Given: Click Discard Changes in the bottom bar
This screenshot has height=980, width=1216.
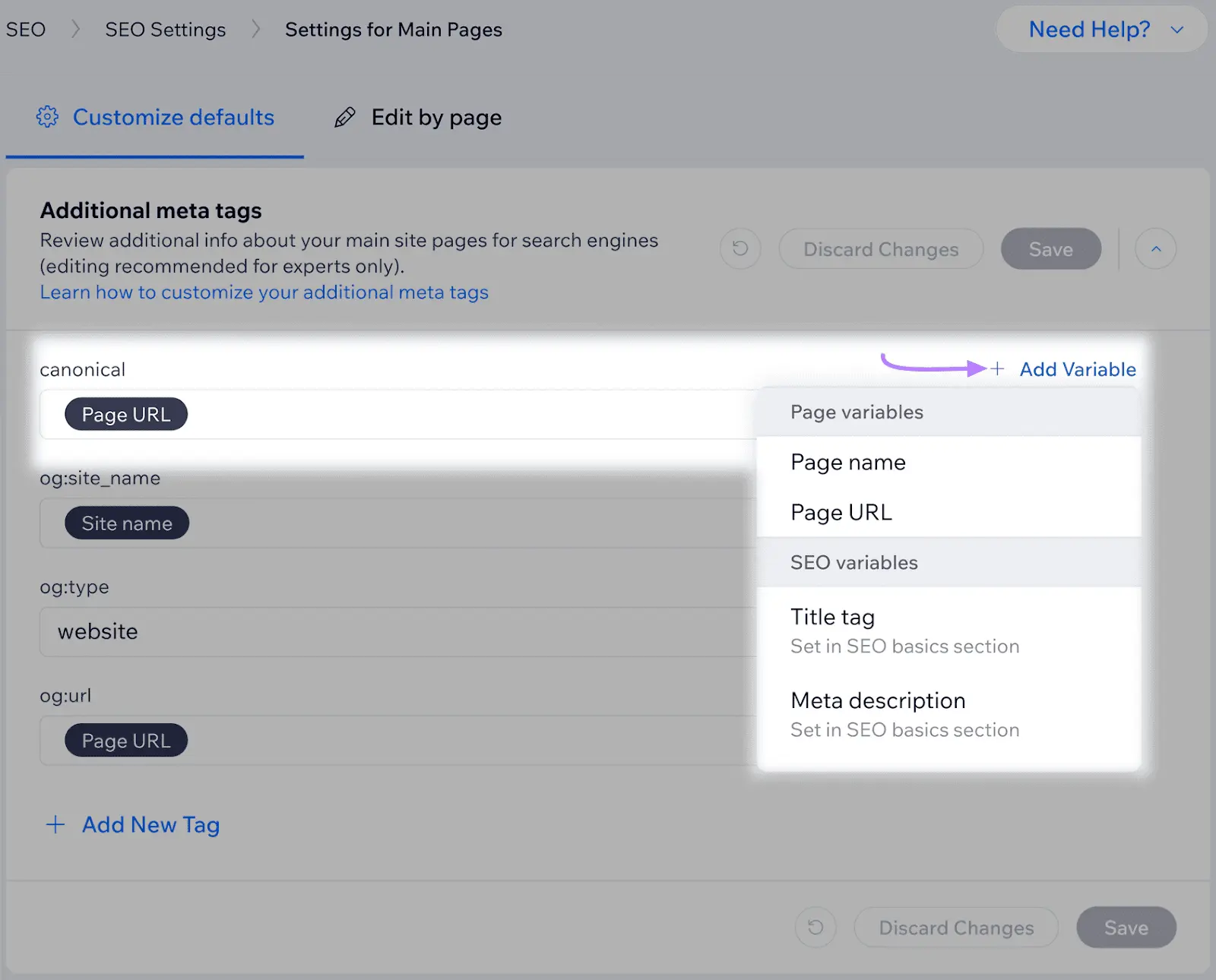Looking at the screenshot, I should (955, 927).
